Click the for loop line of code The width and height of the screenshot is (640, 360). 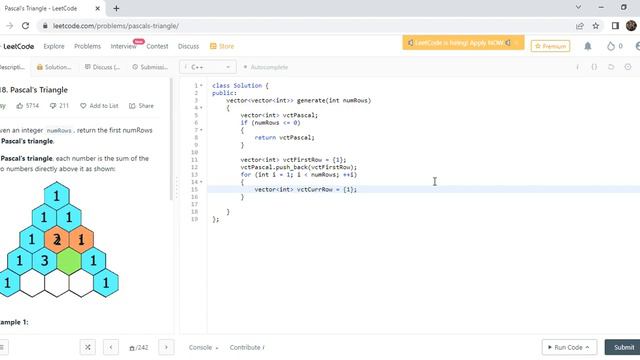coord(299,175)
